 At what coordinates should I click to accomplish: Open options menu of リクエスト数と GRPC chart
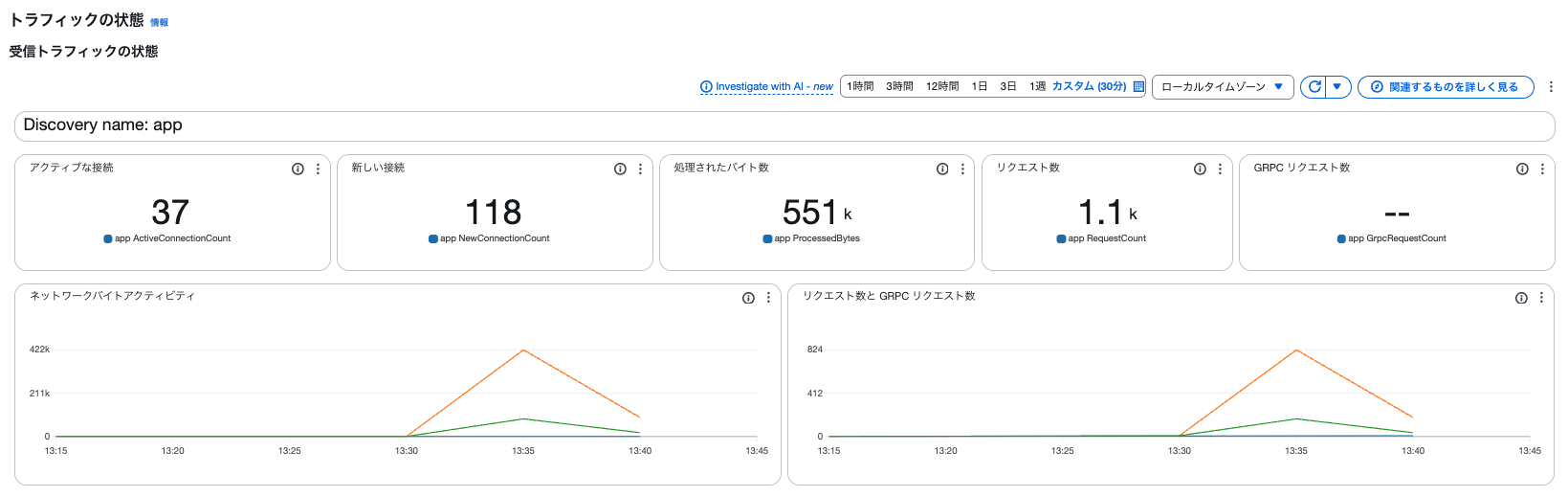click(x=1541, y=298)
